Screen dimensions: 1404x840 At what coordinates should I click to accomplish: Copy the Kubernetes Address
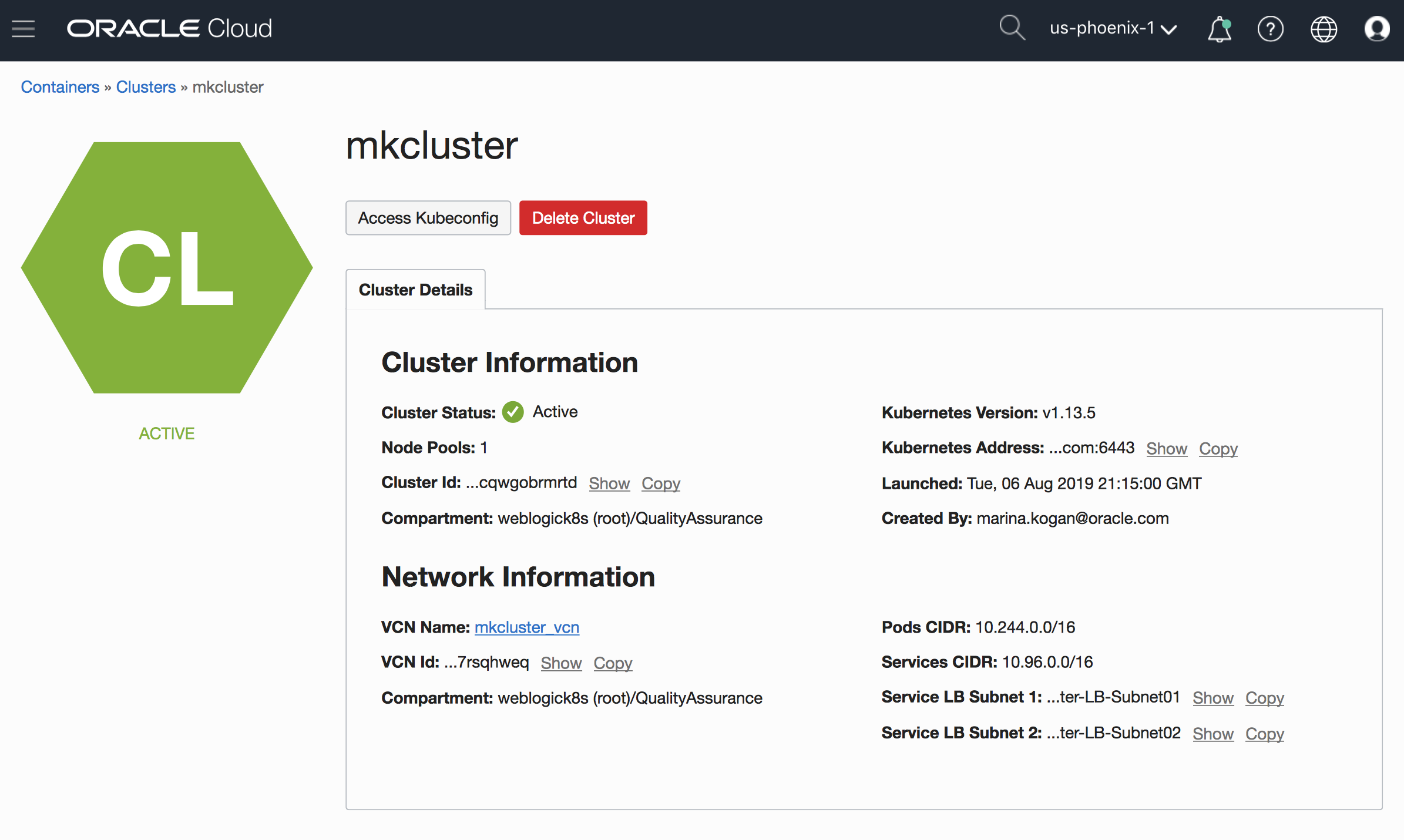pyautogui.click(x=1218, y=449)
